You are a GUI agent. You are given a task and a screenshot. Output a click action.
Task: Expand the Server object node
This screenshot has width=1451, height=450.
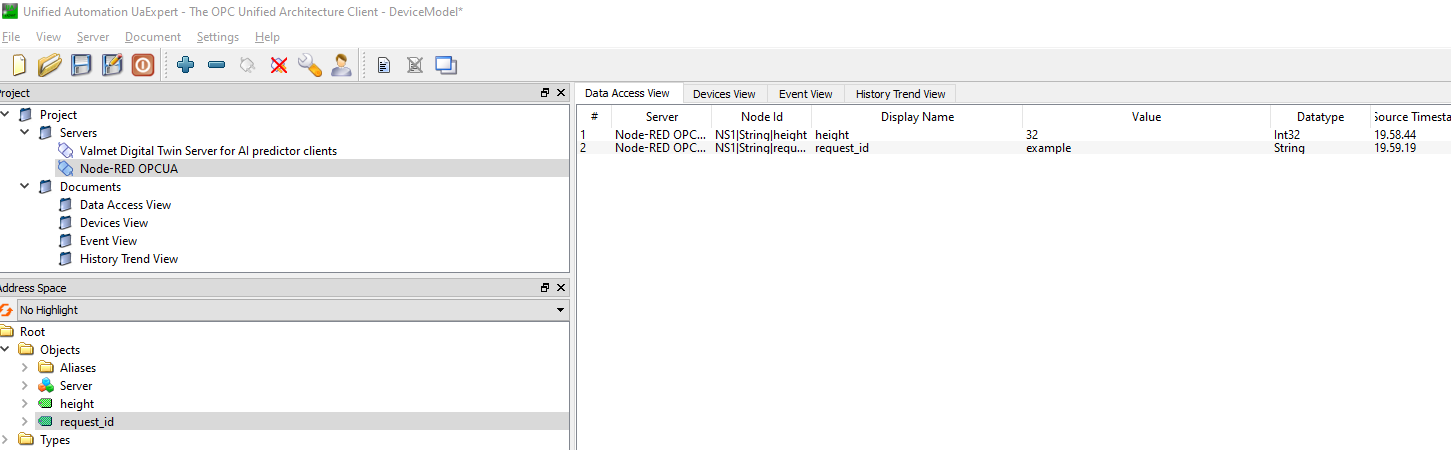(25, 386)
